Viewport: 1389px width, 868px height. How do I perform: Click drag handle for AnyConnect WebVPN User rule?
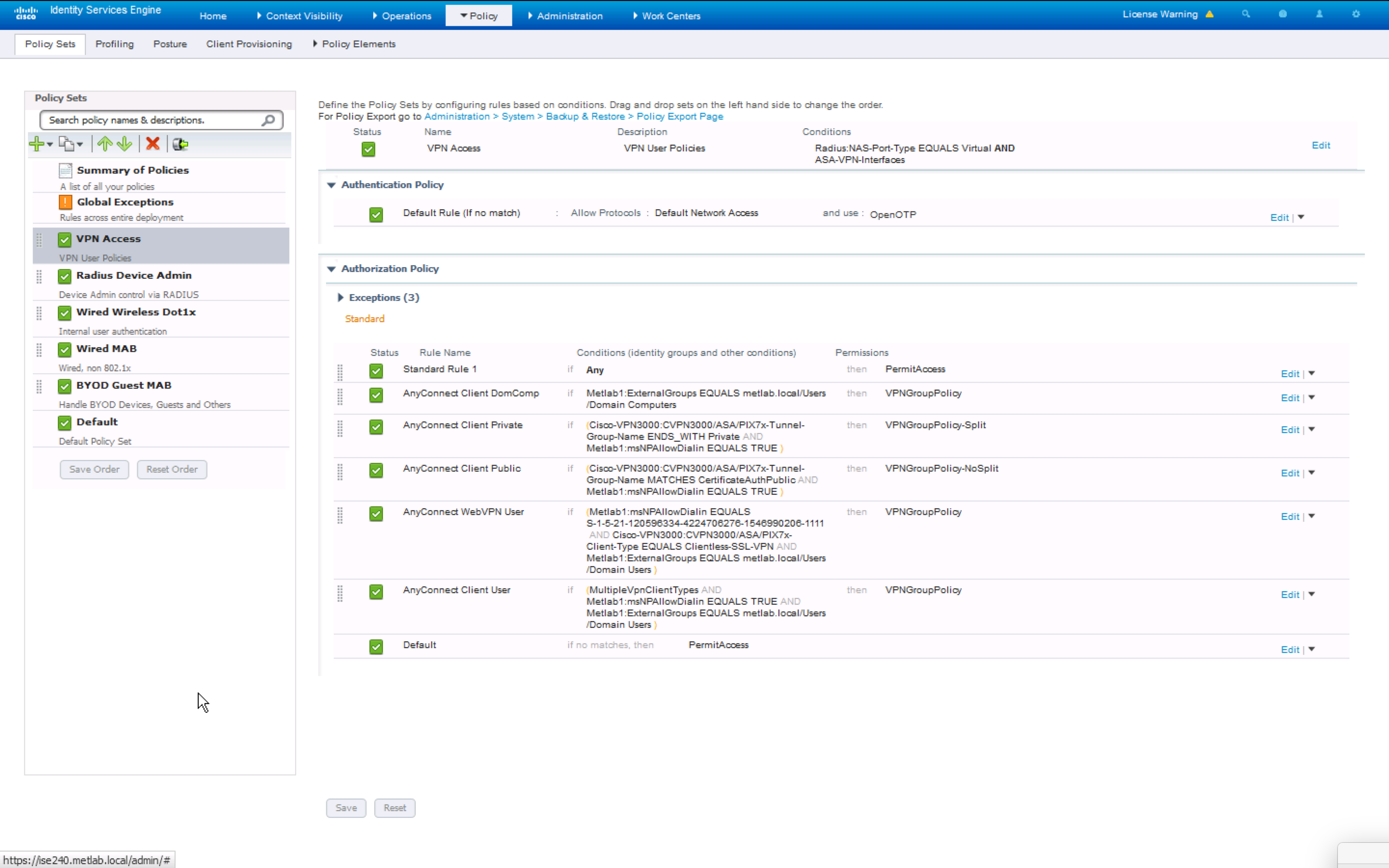coord(340,515)
